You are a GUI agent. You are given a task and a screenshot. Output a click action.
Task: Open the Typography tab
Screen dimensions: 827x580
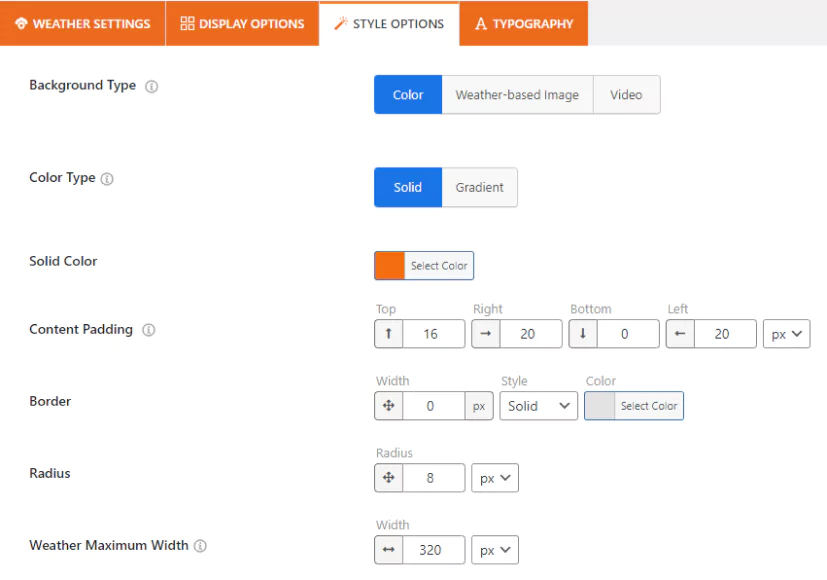524,24
